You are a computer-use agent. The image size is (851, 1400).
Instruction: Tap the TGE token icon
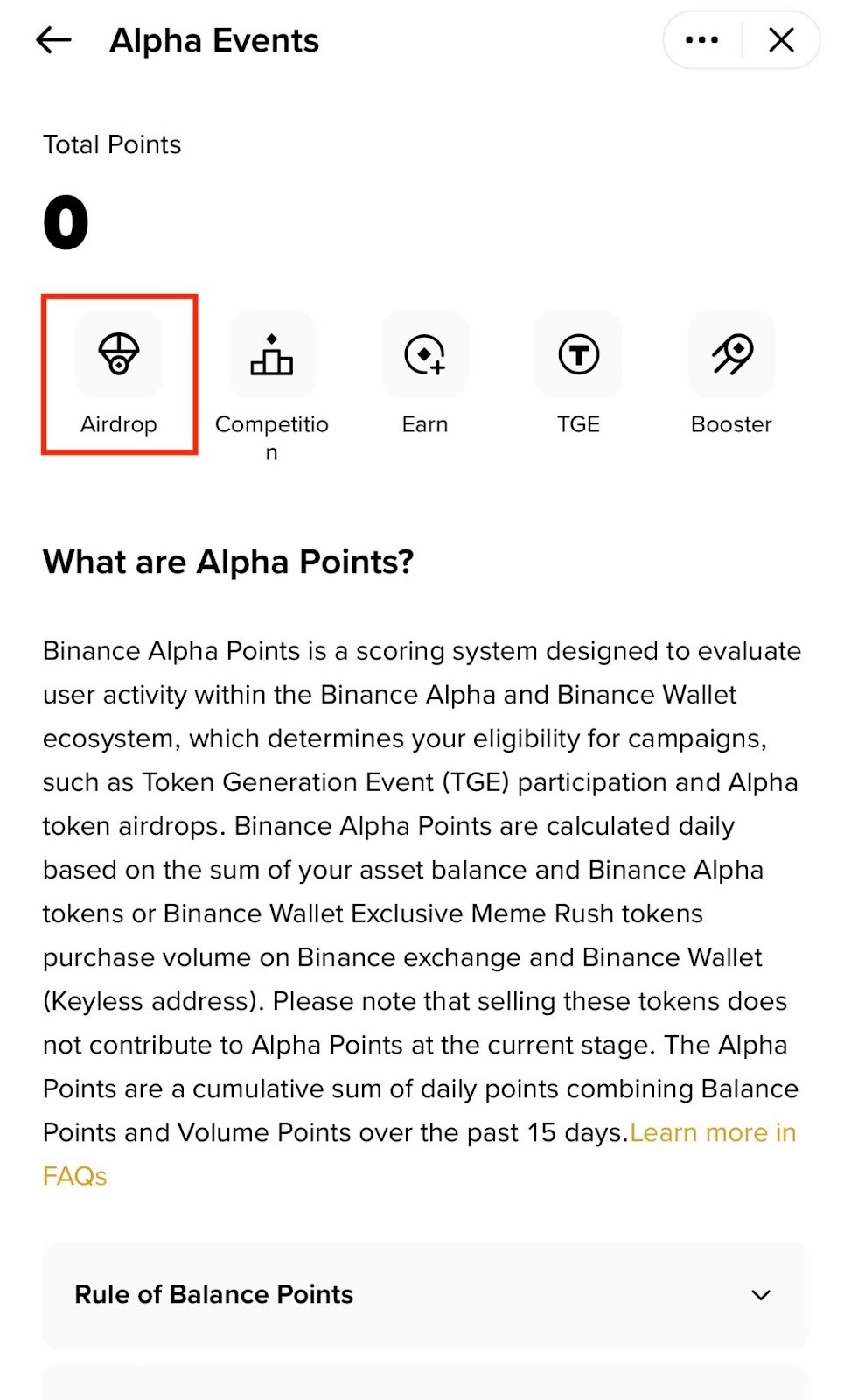coord(578,354)
